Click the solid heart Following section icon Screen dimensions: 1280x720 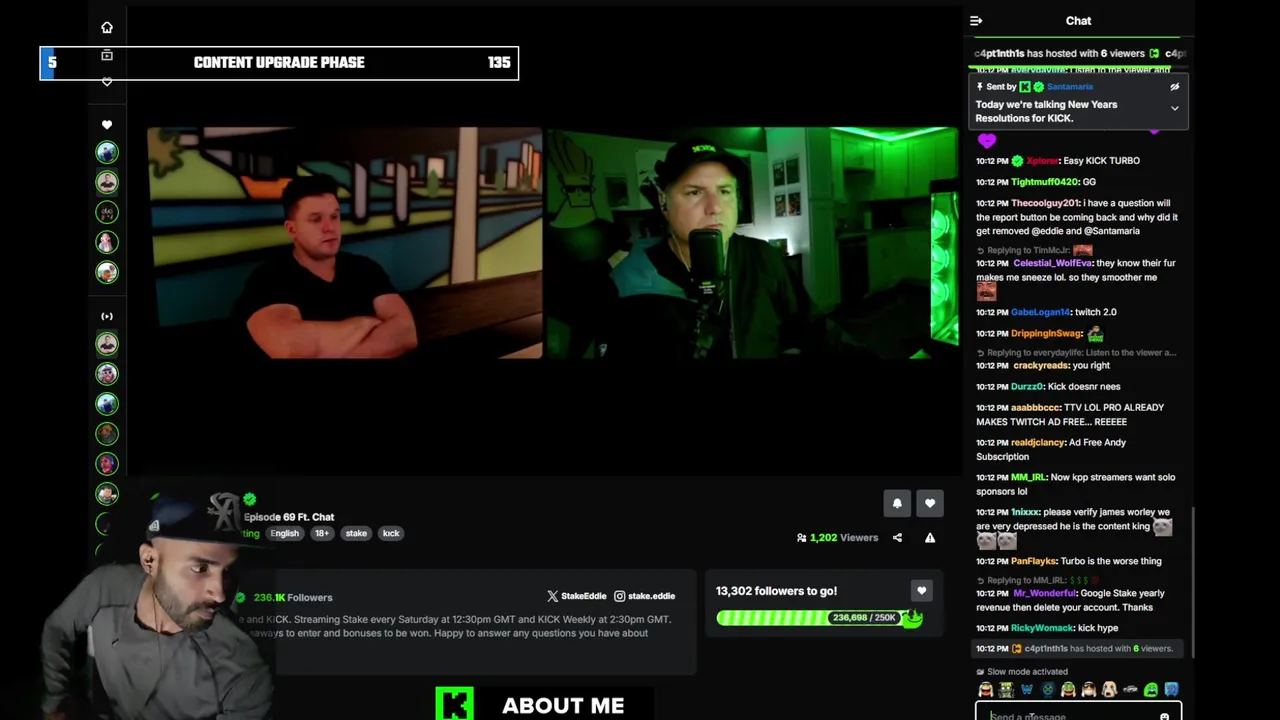tap(107, 125)
